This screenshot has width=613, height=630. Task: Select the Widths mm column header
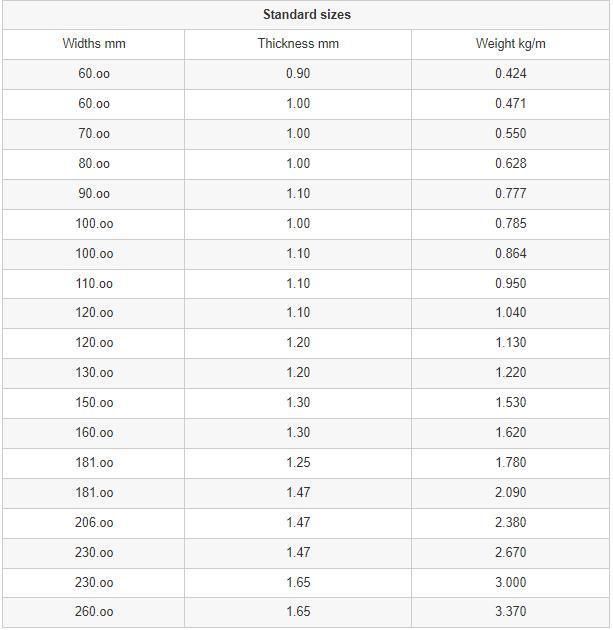(94, 43)
